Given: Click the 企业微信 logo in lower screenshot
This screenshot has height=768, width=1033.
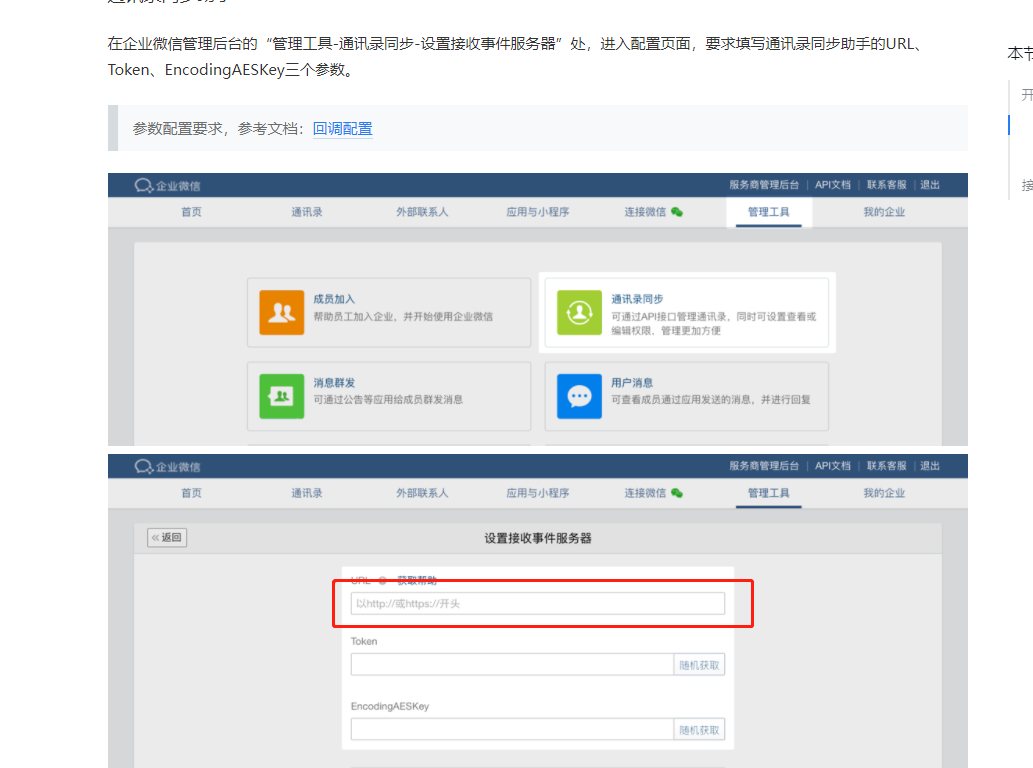Looking at the screenshot, I should [167, 466].
